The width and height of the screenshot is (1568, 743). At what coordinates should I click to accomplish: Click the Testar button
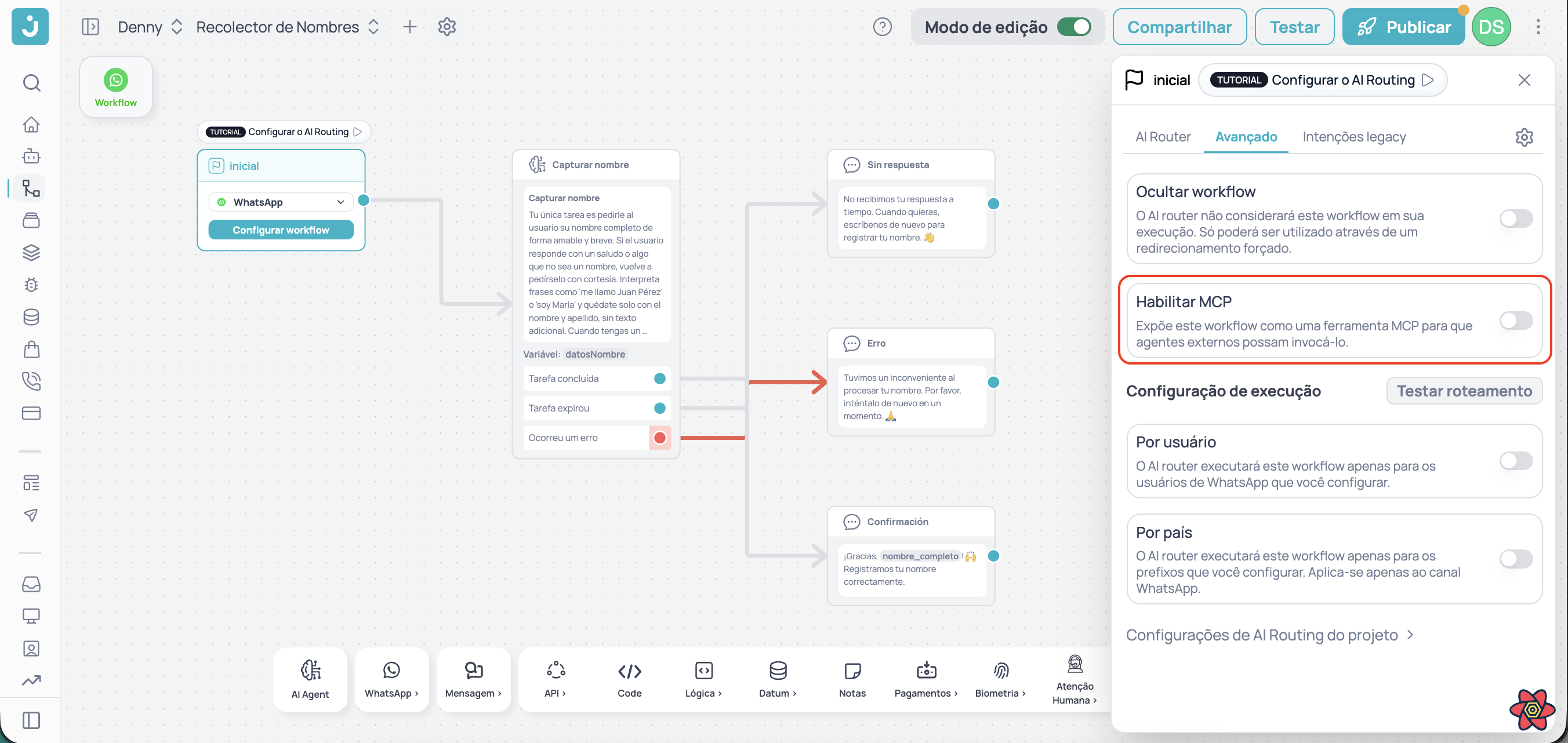click(1294, 27)
